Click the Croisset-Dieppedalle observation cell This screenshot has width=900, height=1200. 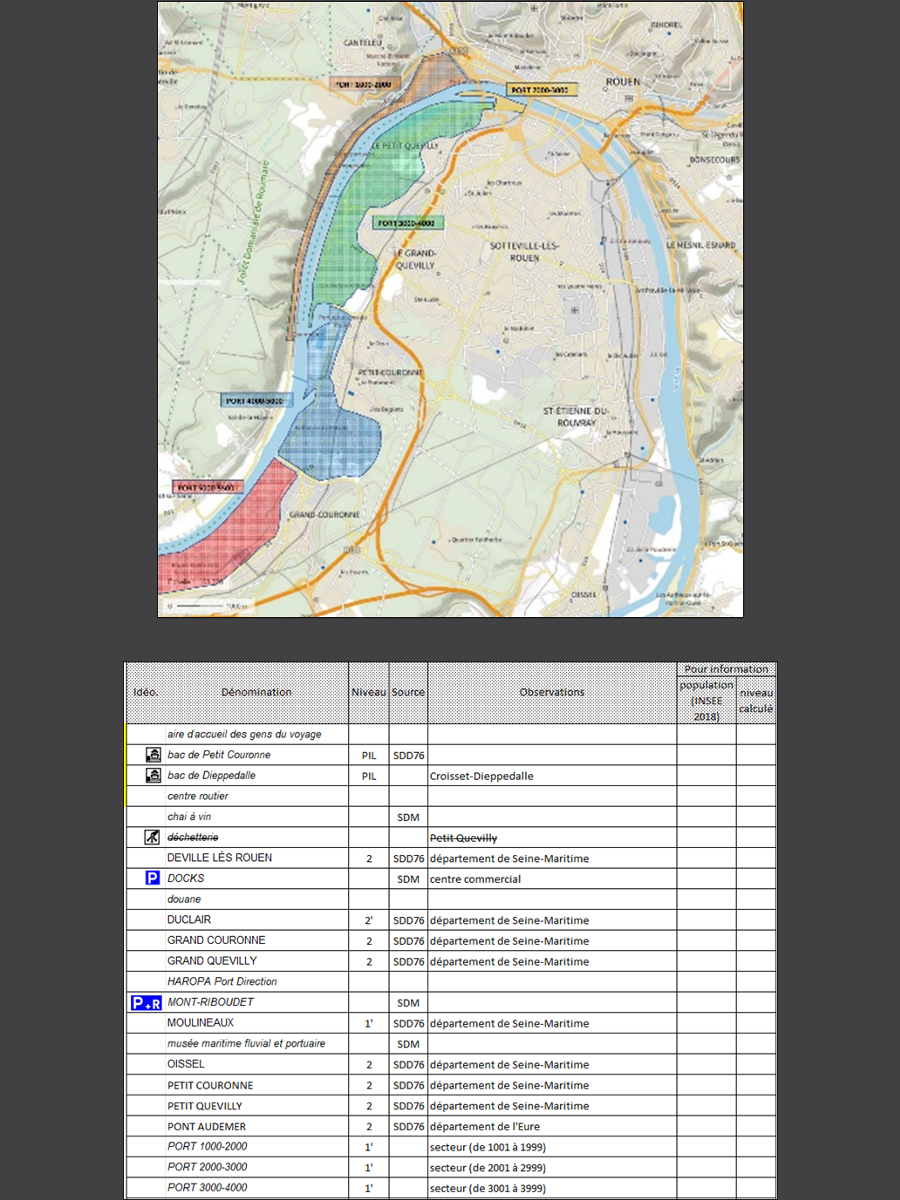(481, 776)
